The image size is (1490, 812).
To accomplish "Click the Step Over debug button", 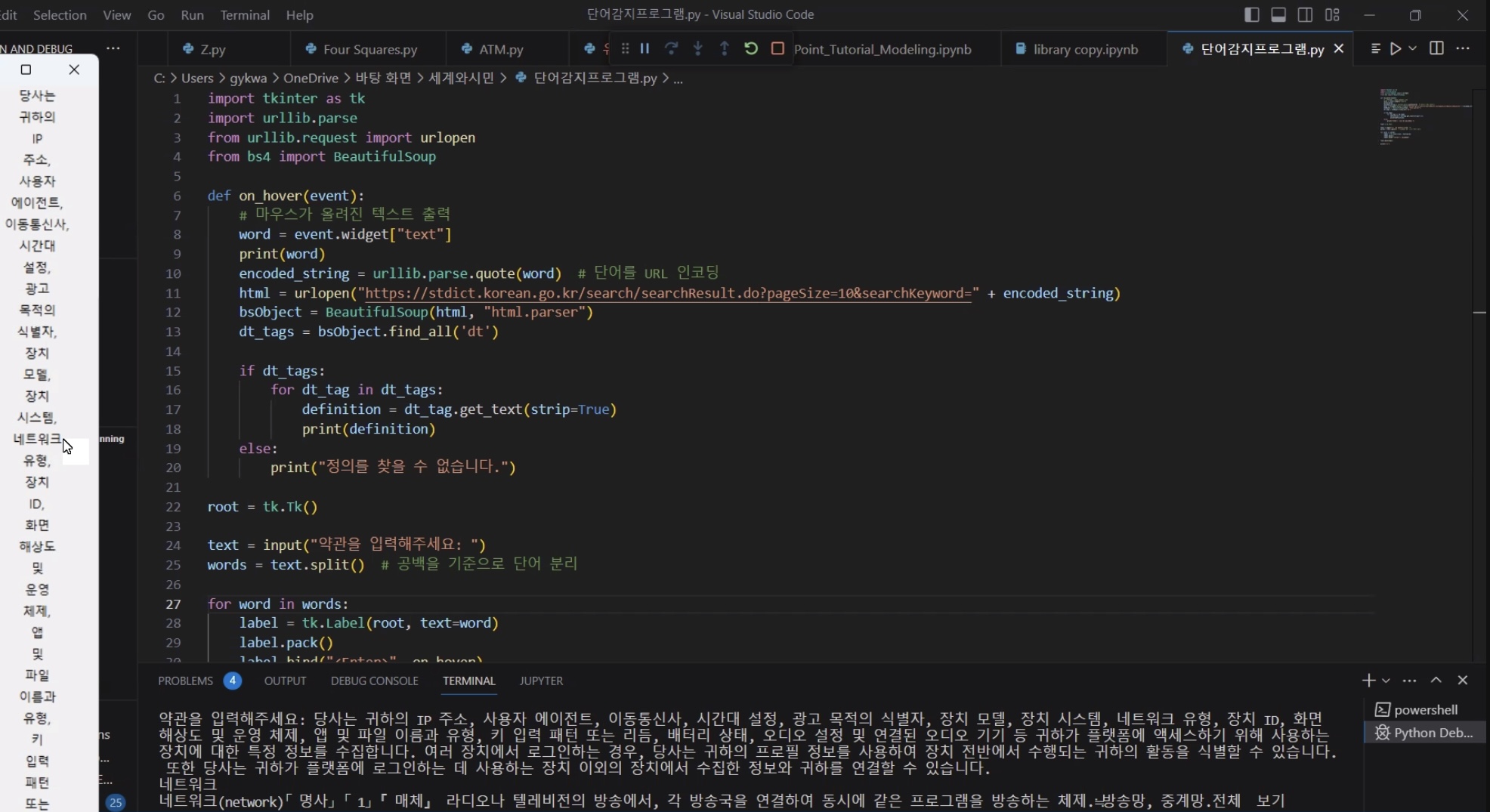I will click(671, 48).
